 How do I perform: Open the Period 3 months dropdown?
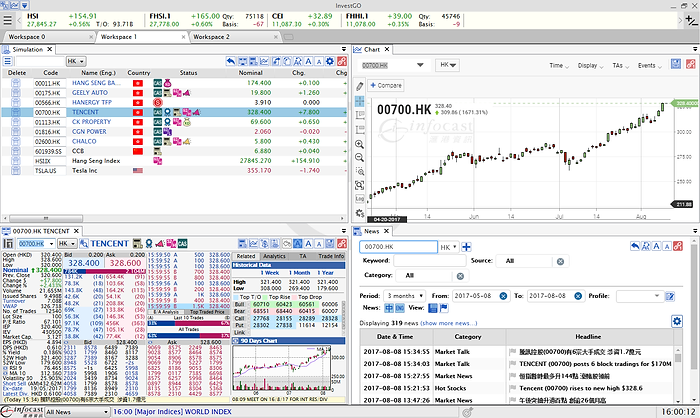(404, 296)
